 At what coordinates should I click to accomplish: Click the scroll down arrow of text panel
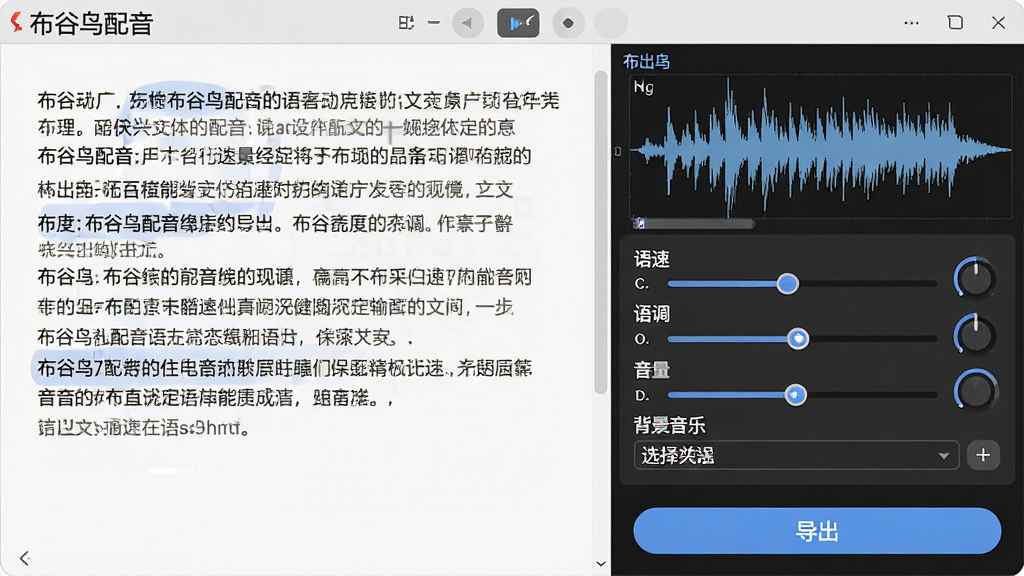tap(601, 564)
